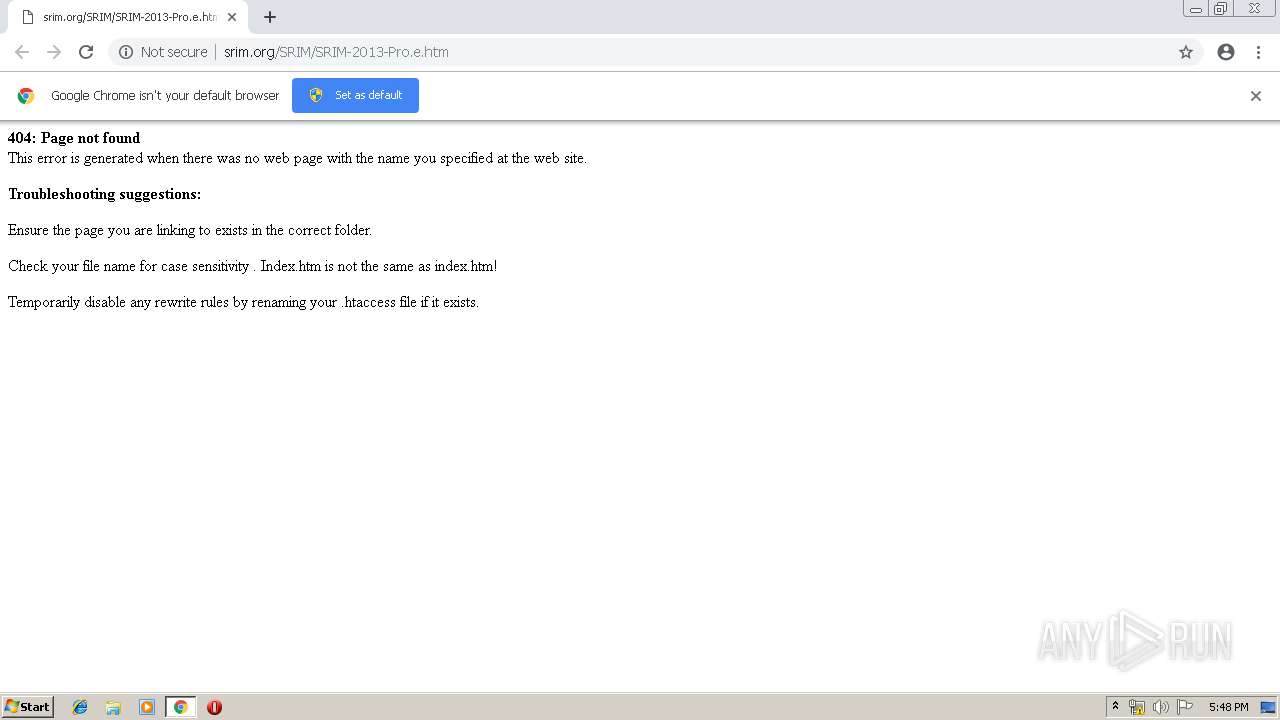Open Windows Explorer folder from taskbar

point(113,707)
